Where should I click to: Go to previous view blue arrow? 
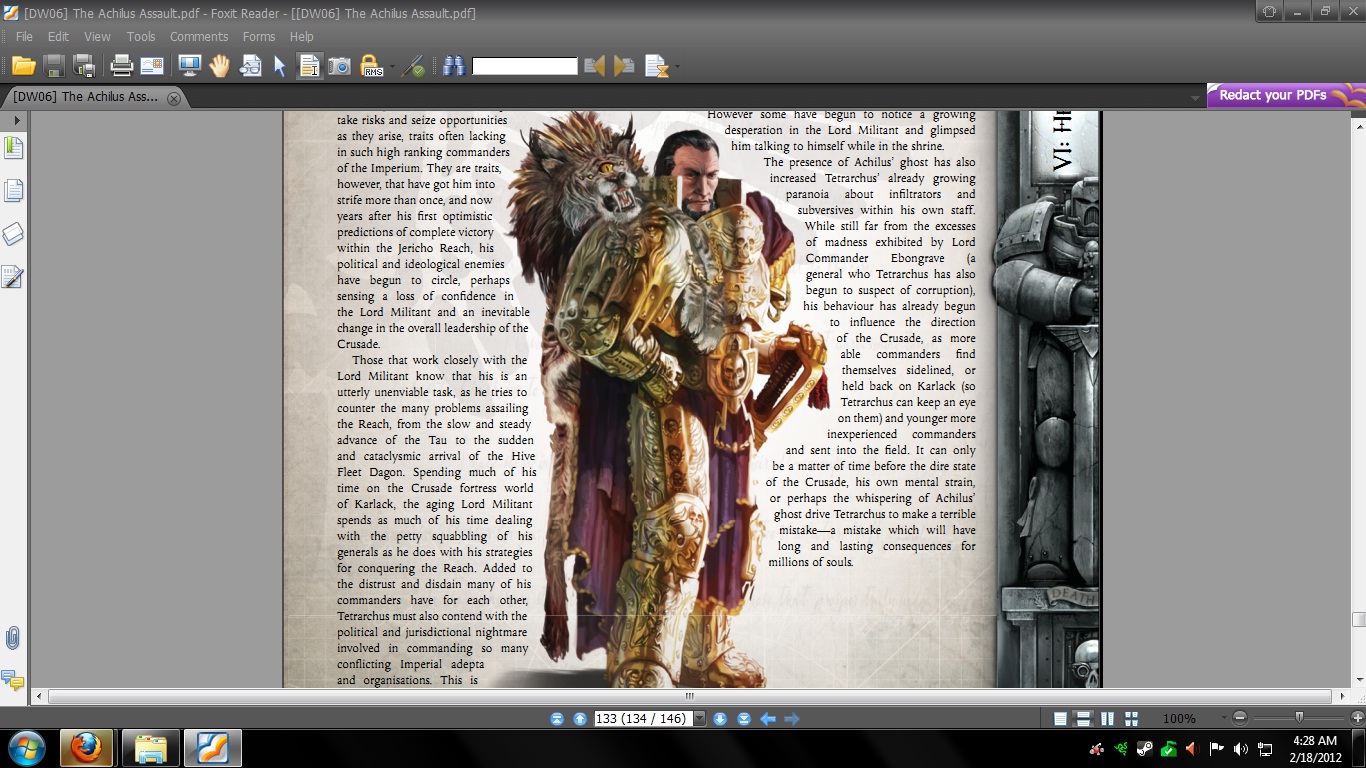pyautogui.click(x=768, y=719)
